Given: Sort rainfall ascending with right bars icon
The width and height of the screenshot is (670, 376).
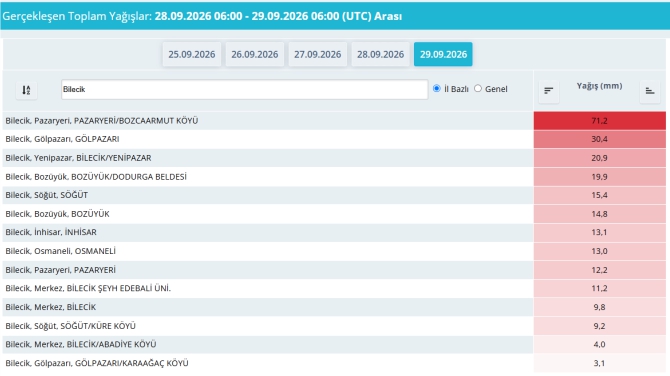Looking at the screenshot, I should (650, 91).
